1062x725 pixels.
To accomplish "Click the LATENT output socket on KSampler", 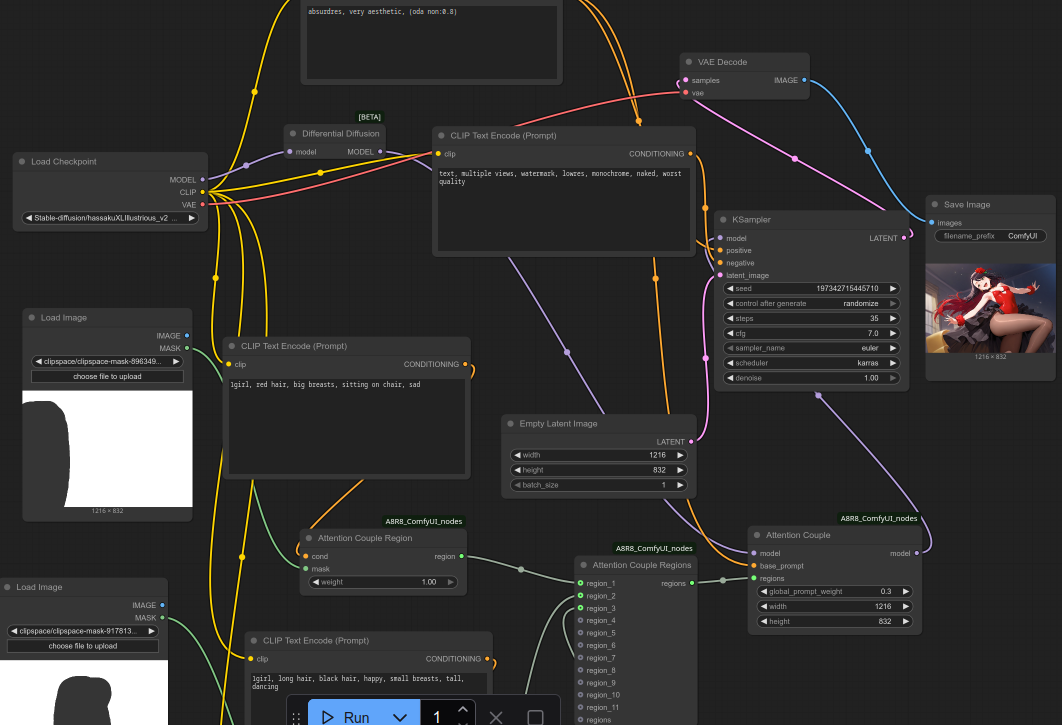I will pyautogui.click(x=904, y=238).
